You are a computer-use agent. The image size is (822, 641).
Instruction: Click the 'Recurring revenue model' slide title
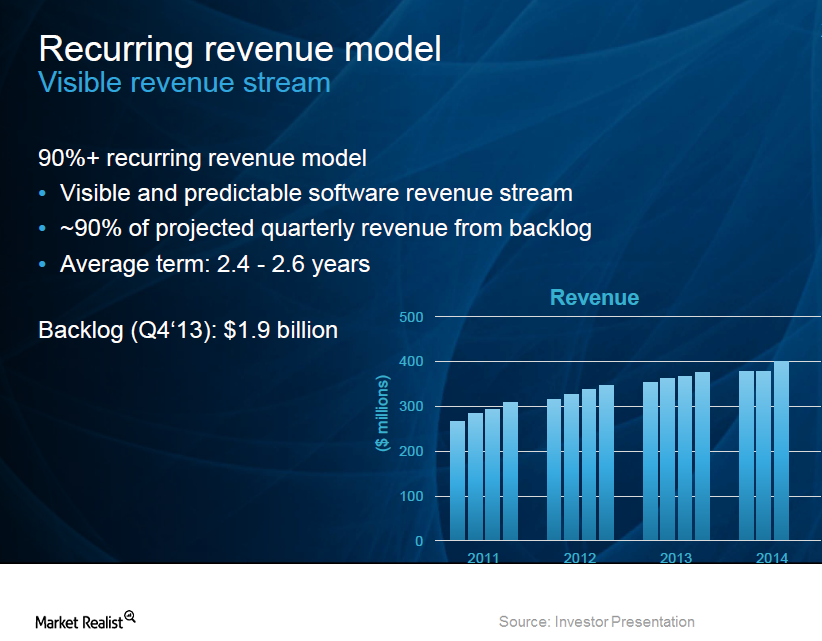[x=240, y=50]
